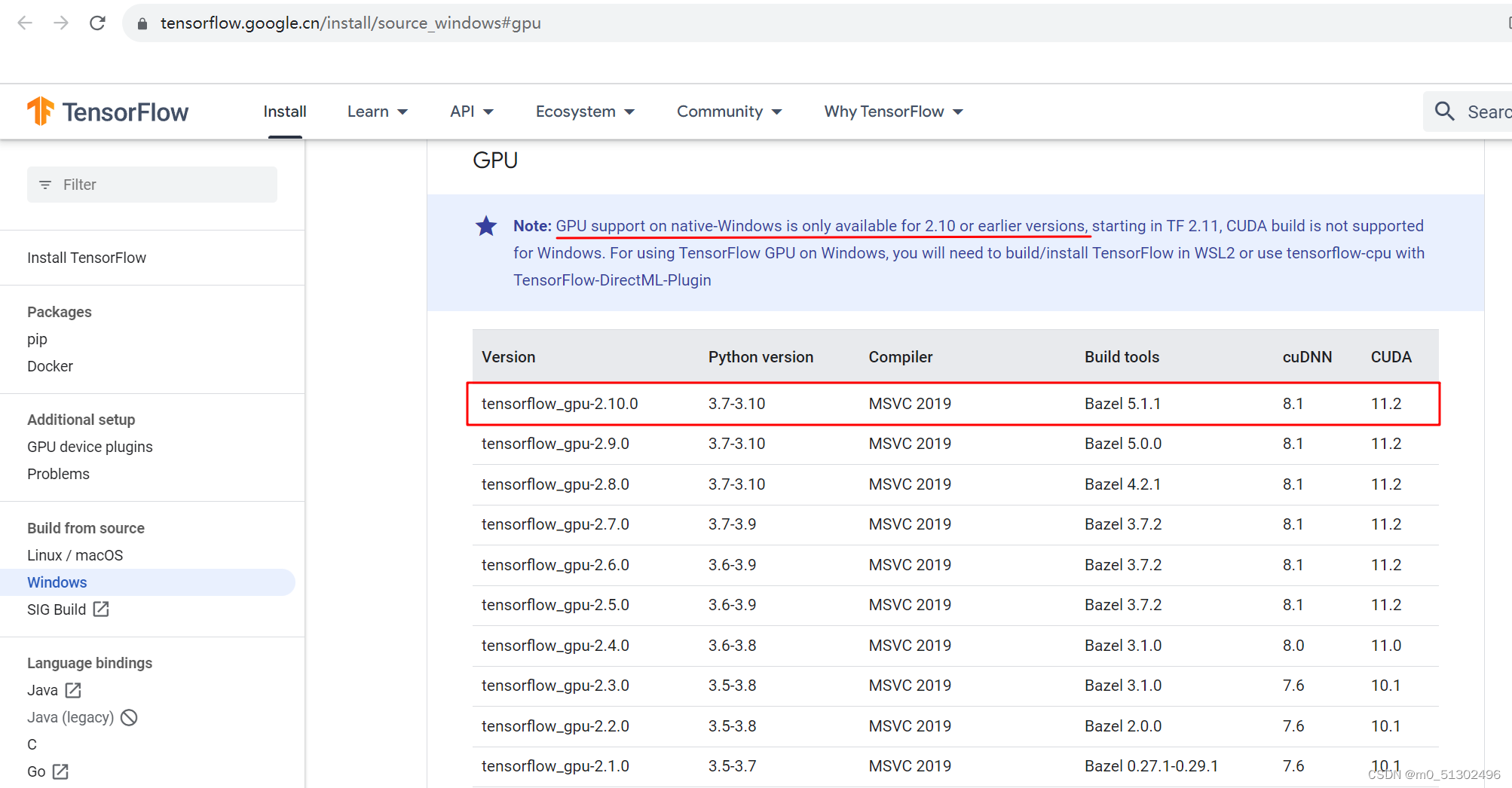The height and width of the screenshot is (788, 1512).
Task: Click the CUDA column header
Action: tap(1391, 357)
